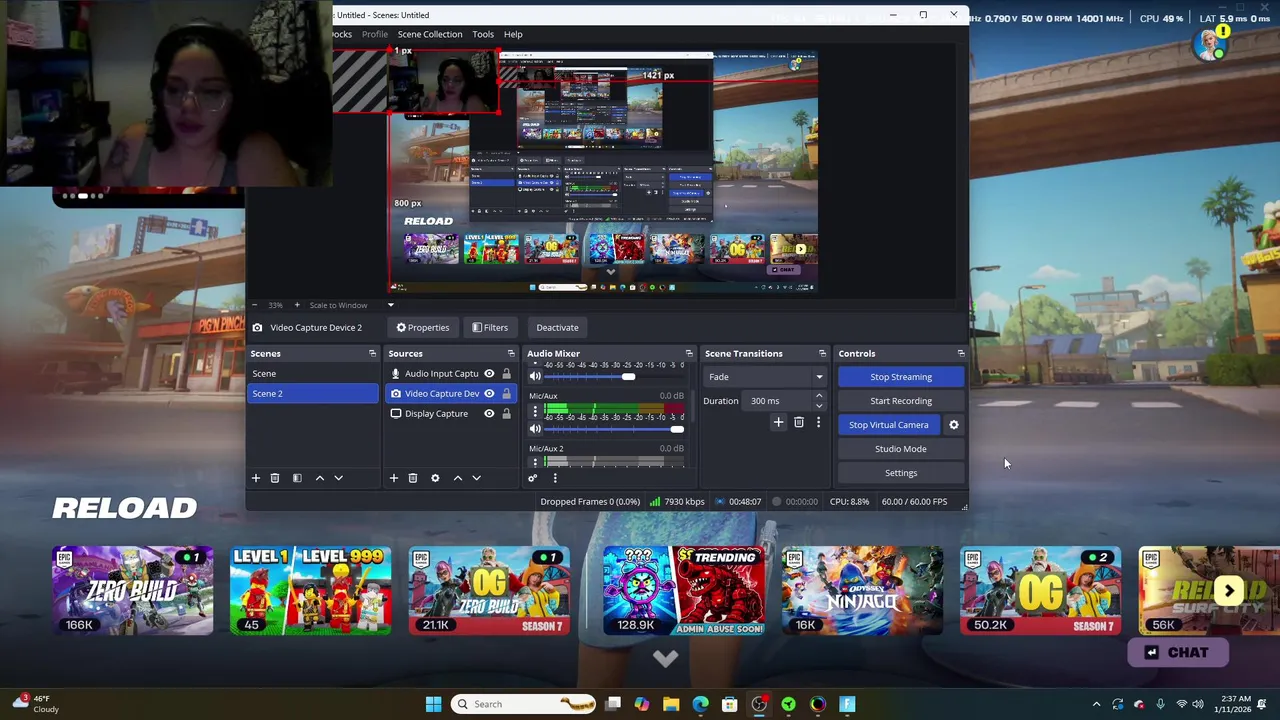
Task: Float the Scenes dock
Action: (x=372, y=353)
